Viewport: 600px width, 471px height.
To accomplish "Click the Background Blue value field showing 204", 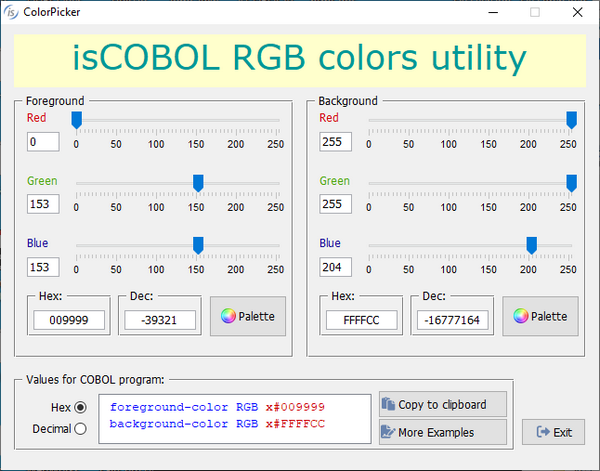I will (336, 267).
